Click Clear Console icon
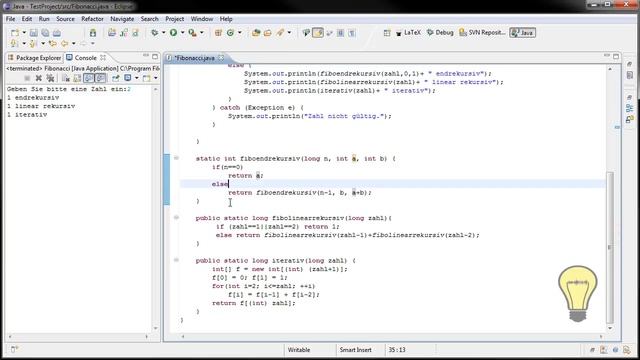Image resolution: width=640 pixels, height=360 pixels. (x=66, y=78)
